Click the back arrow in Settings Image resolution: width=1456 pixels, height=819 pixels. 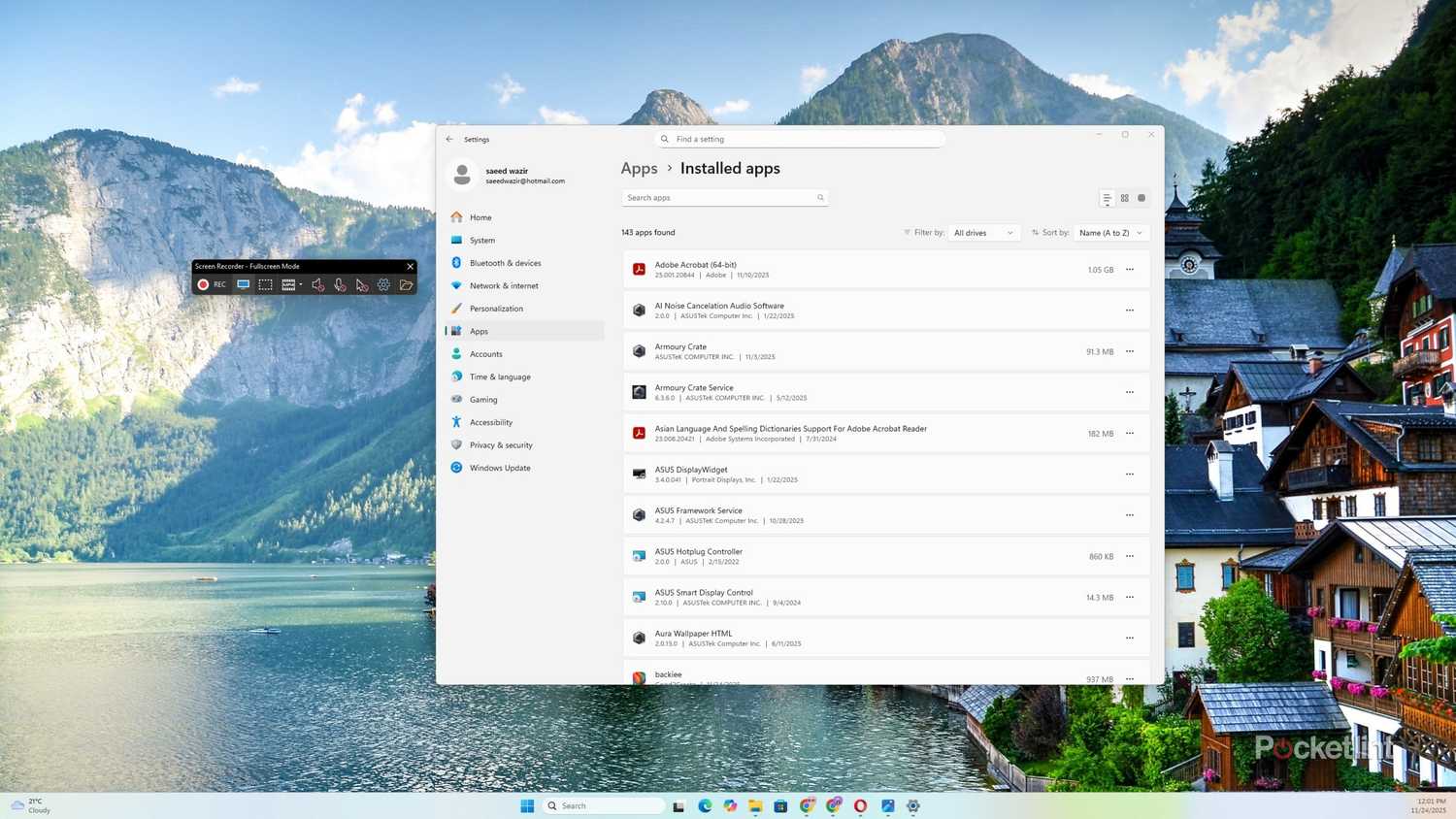tap(449, 139)
